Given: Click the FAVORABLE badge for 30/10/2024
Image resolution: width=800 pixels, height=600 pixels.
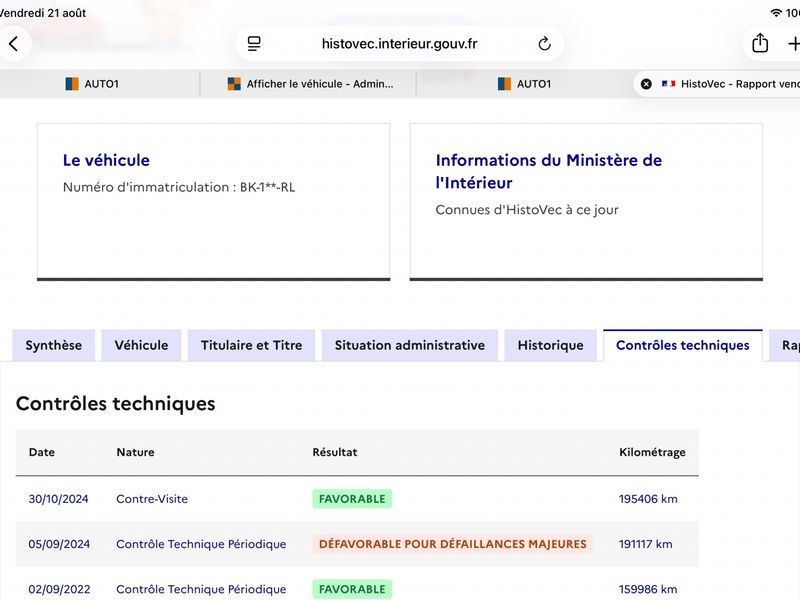Looking at the screenshot, I should point(352,499).
